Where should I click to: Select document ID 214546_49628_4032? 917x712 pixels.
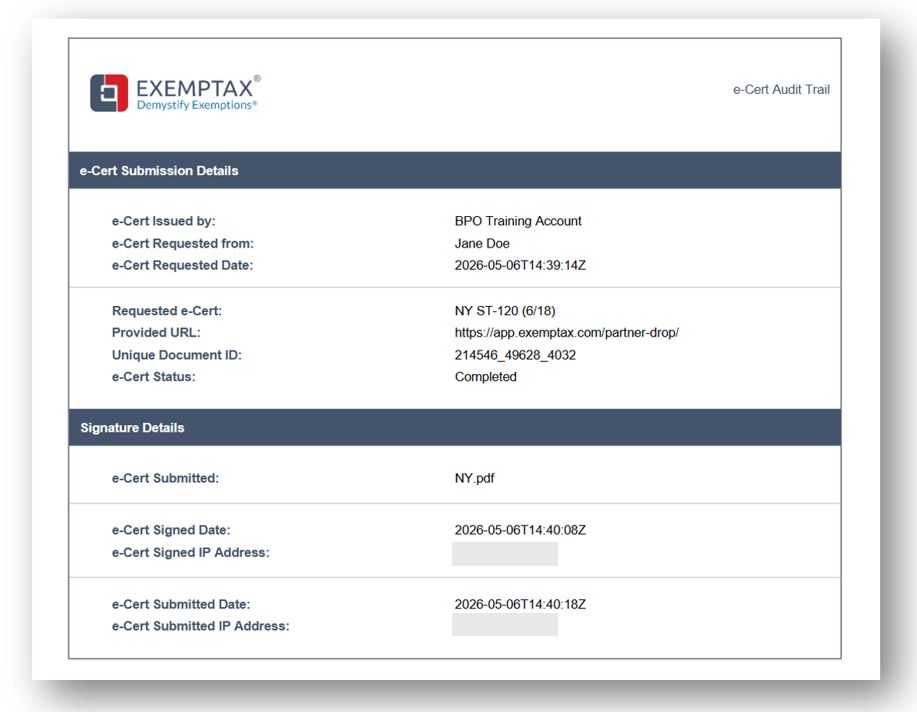coord(515,355)
